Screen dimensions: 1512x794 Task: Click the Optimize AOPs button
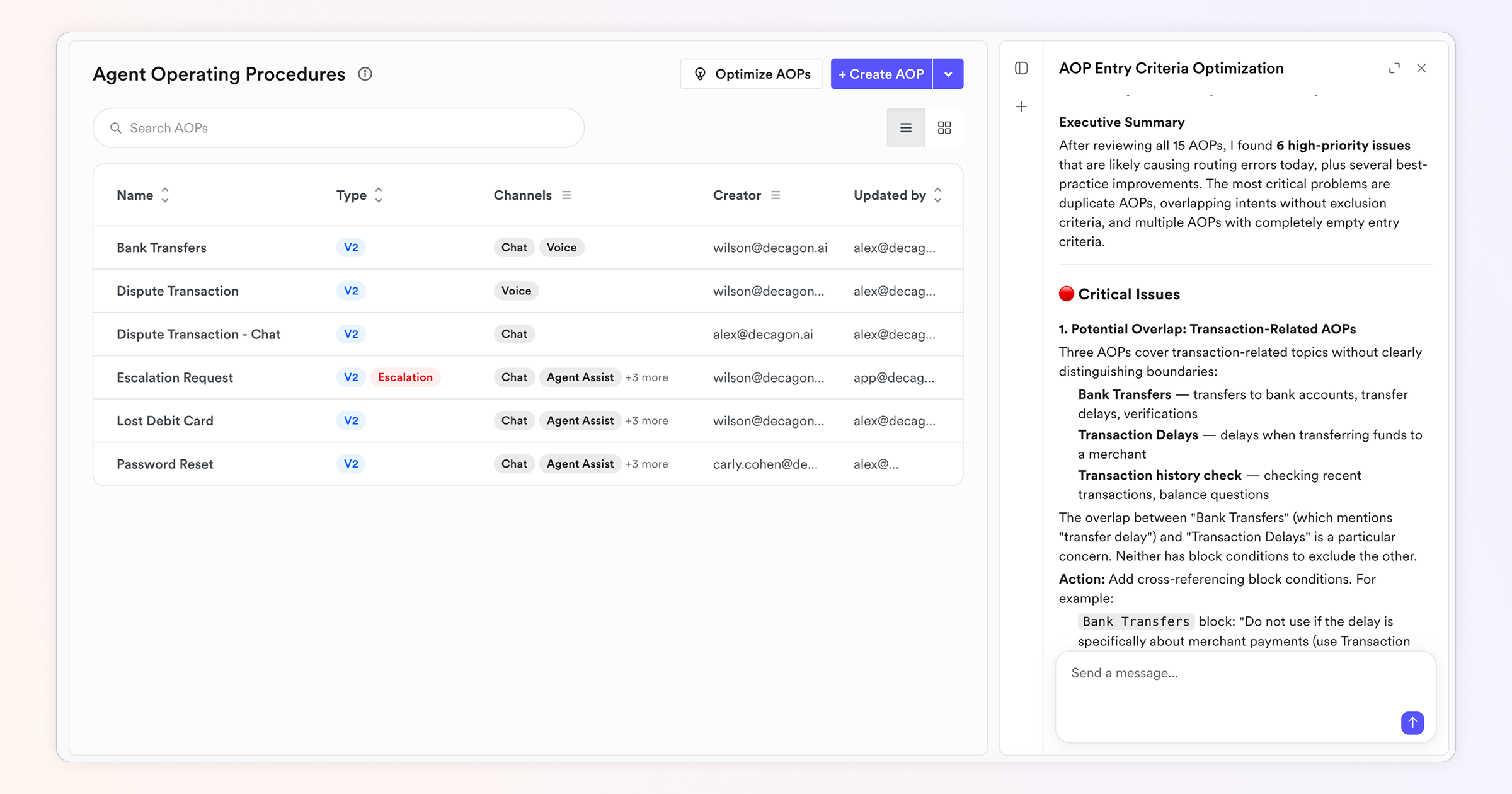click(x=751, y=74)
